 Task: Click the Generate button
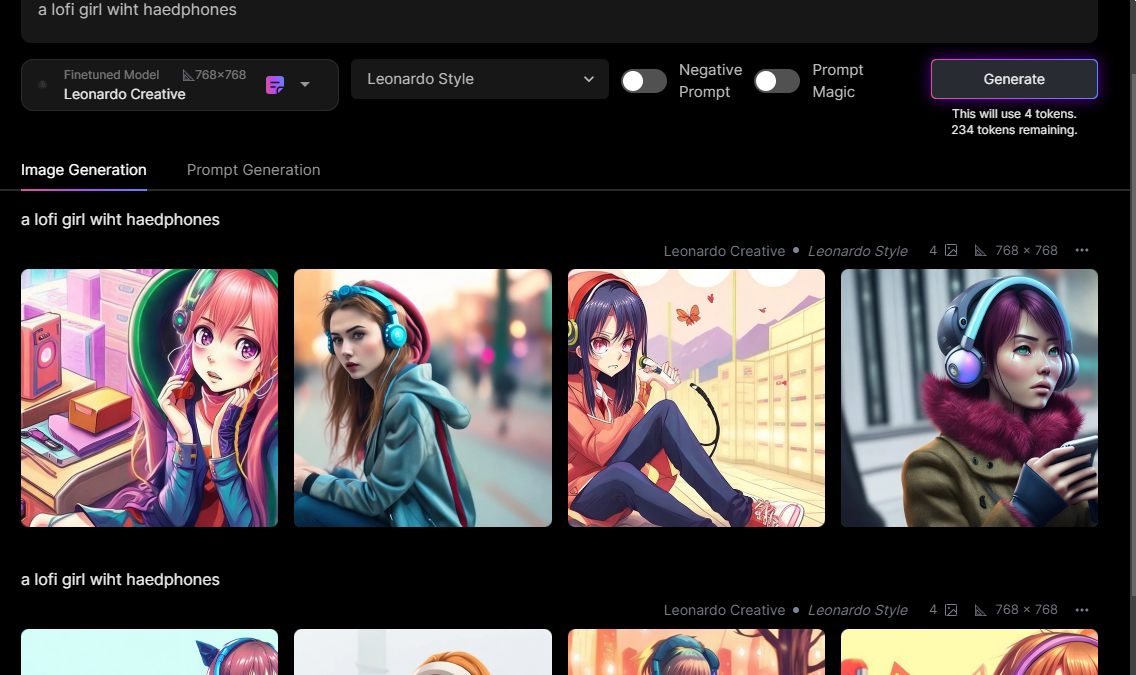(x=1014, y=79)
